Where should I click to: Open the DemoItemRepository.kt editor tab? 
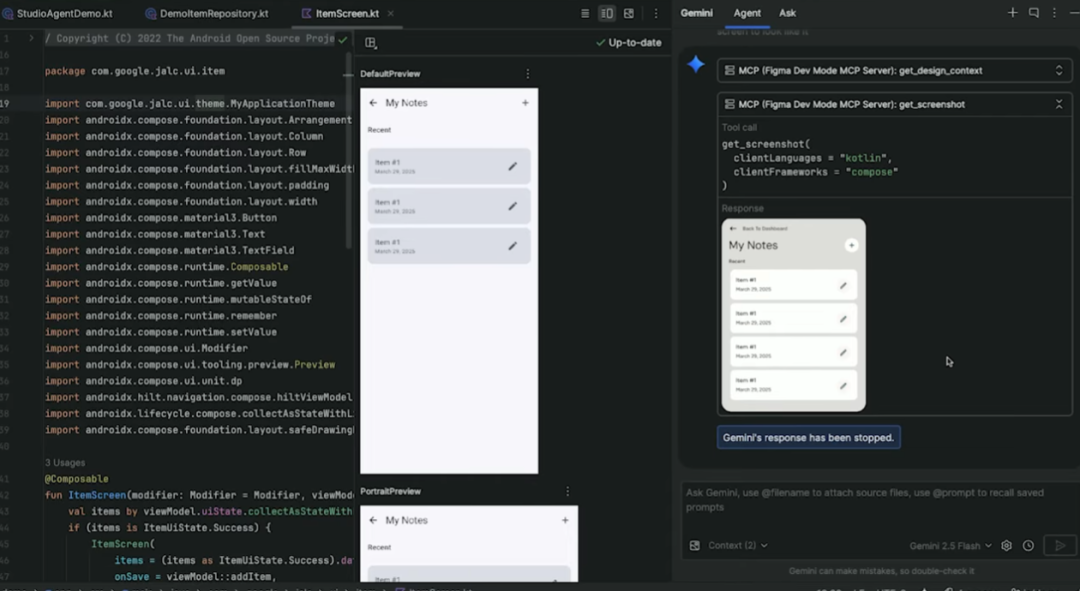click(215, 14)
